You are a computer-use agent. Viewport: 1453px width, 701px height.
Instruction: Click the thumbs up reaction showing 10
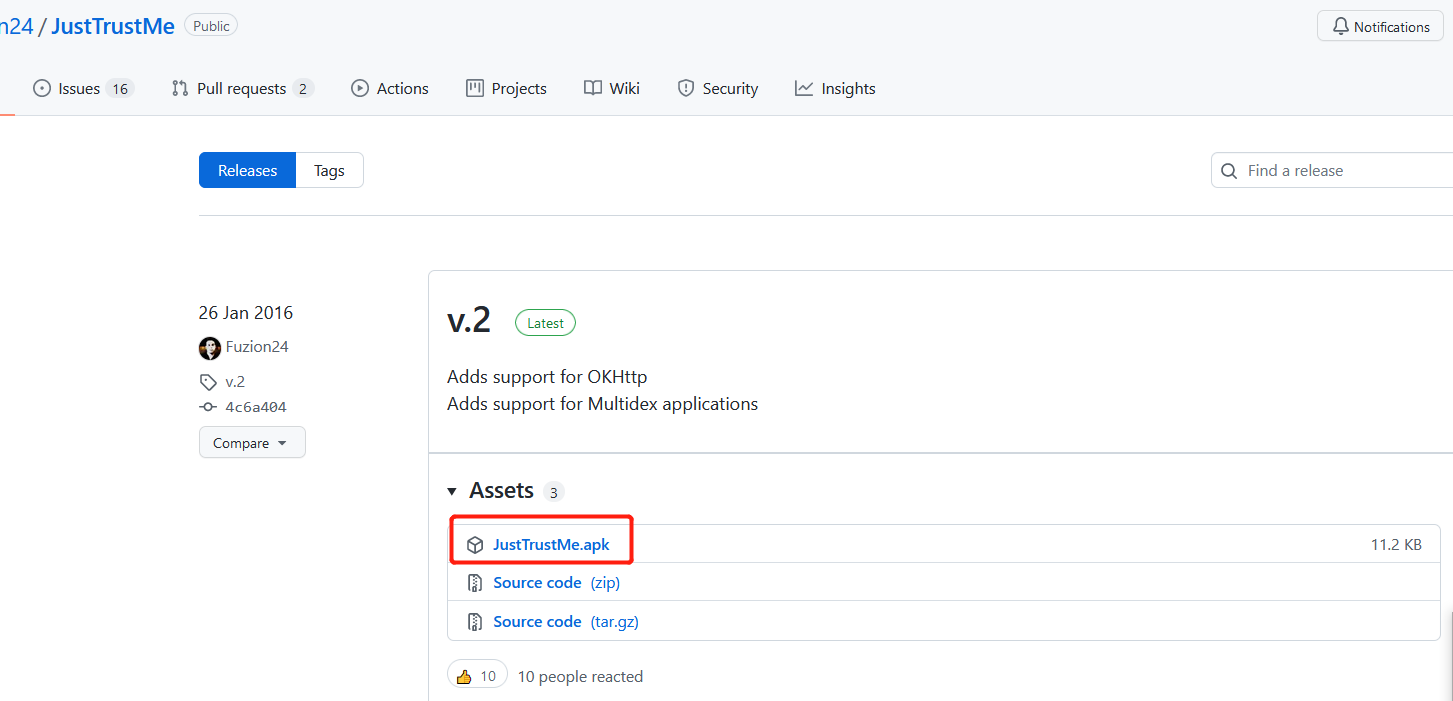(477, 674)
